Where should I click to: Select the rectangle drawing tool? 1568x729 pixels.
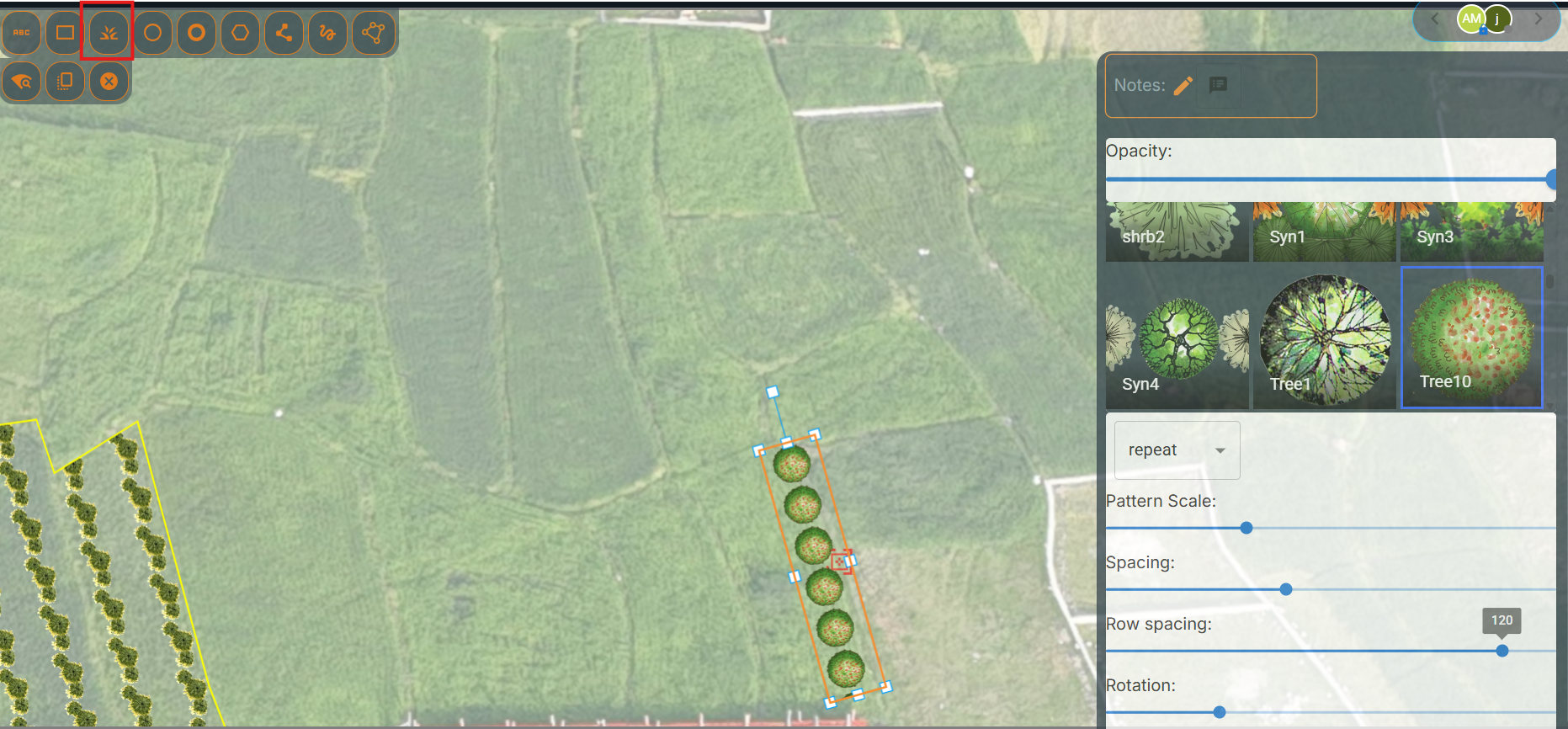click(66, 33)
